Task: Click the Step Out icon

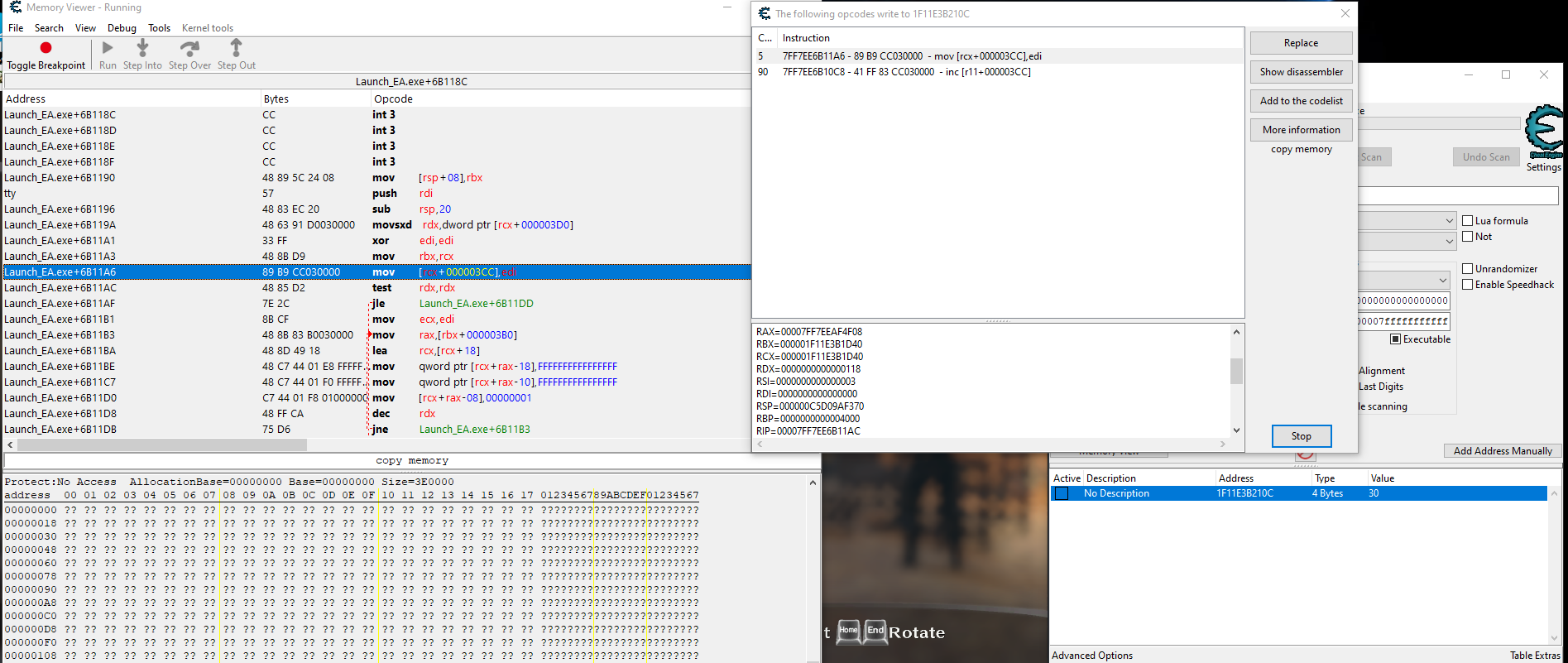Action: click(x=237, y=47)
